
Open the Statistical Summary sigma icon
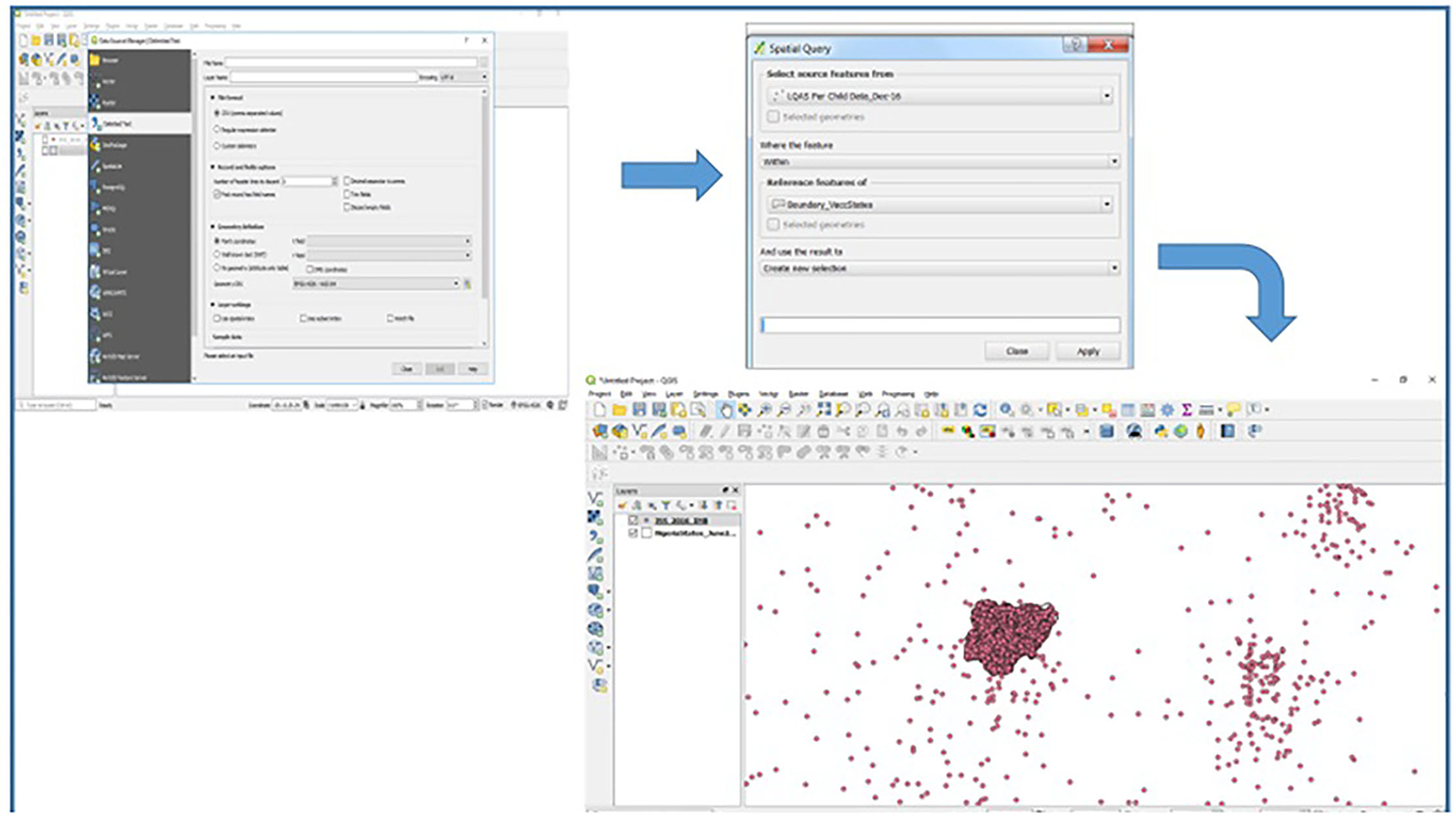click(1186, 410)
